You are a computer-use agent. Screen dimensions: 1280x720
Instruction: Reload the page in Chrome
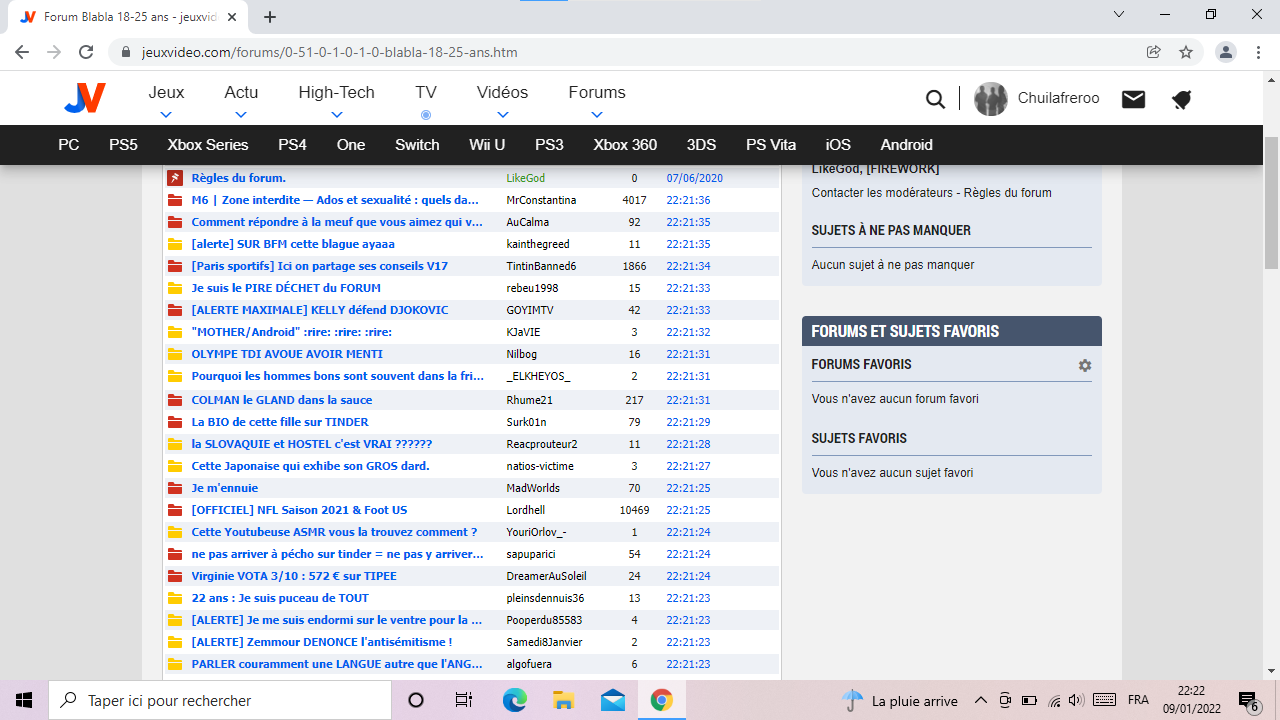point(86,52)
